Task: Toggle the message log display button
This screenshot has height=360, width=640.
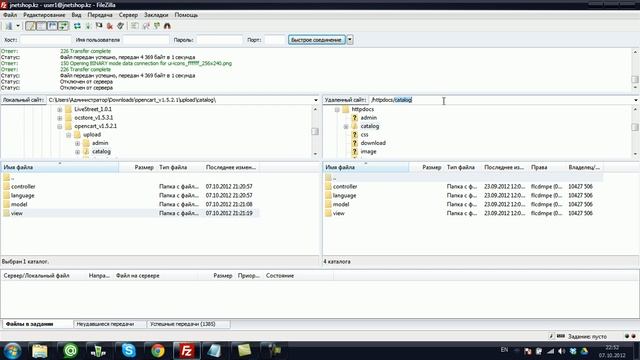Action: click(31, 26)
